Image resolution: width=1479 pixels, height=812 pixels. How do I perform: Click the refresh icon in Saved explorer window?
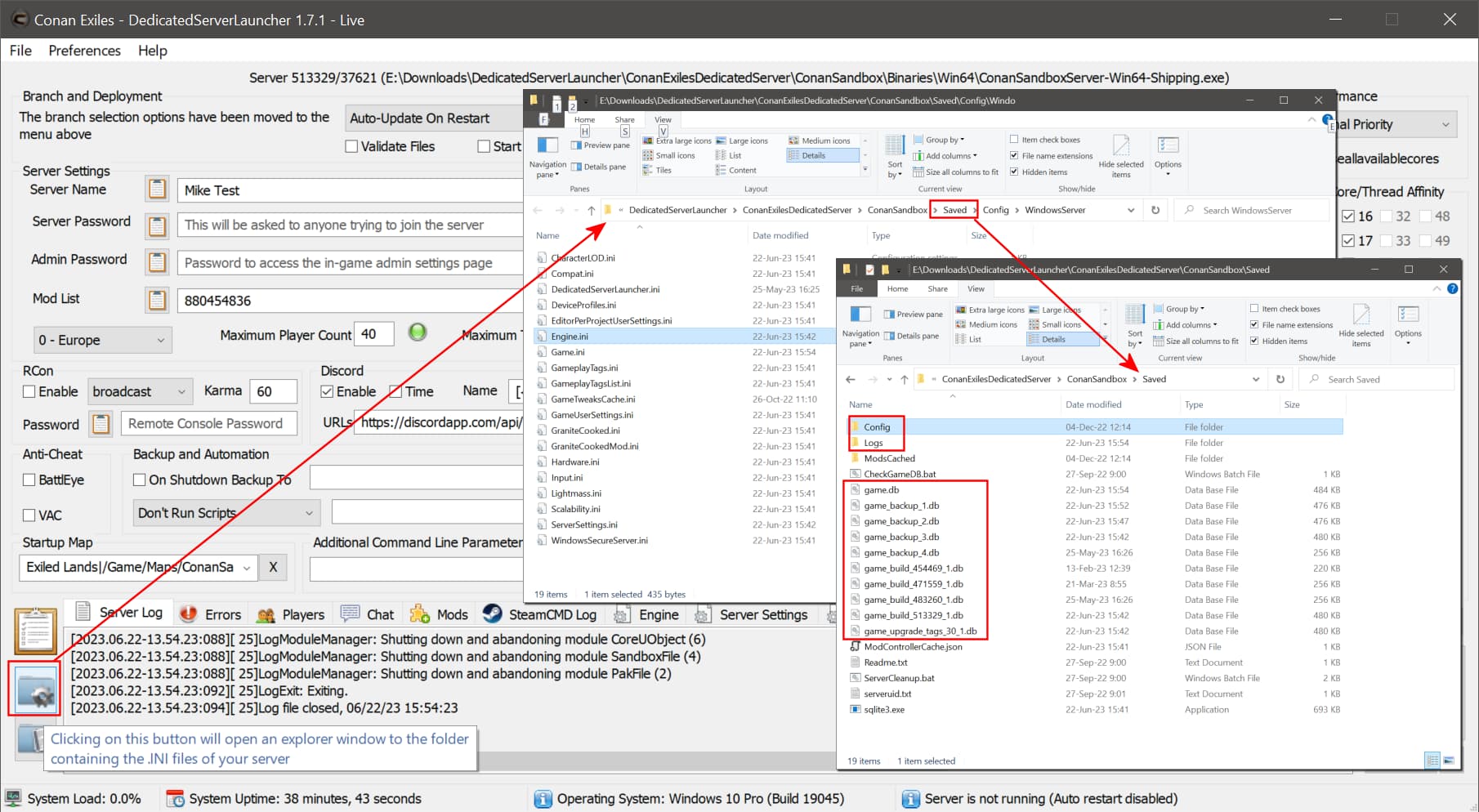tap(1280, 379)
